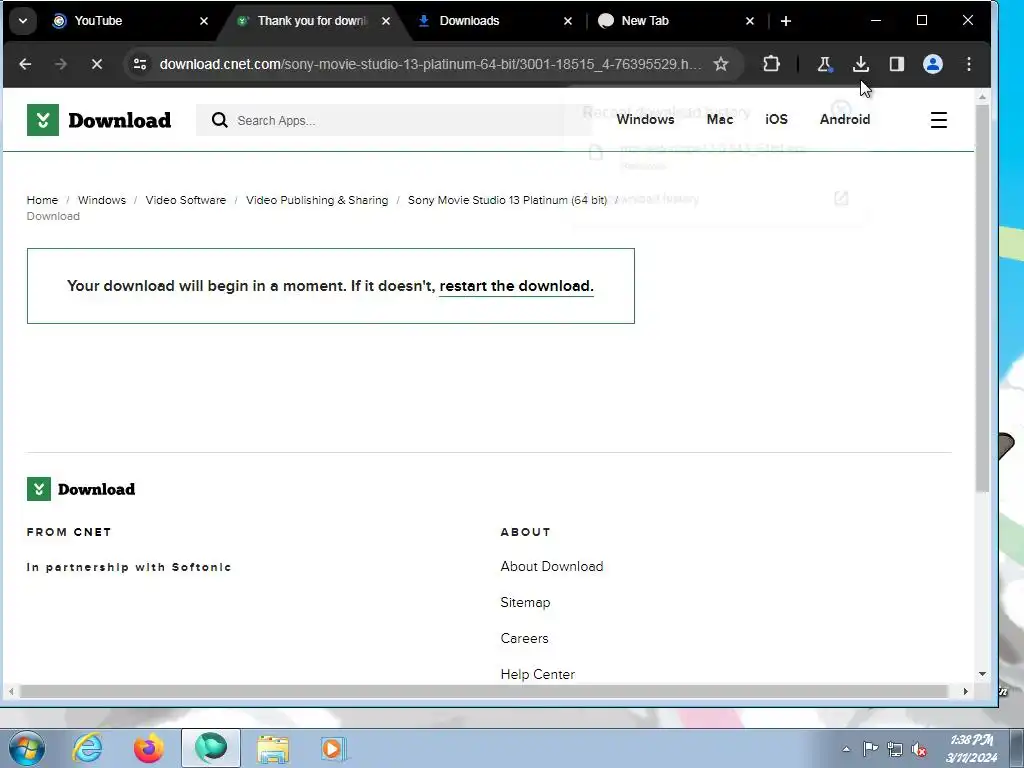
Task: Open Windows Media Player taskbar icon
Action: 333,748
